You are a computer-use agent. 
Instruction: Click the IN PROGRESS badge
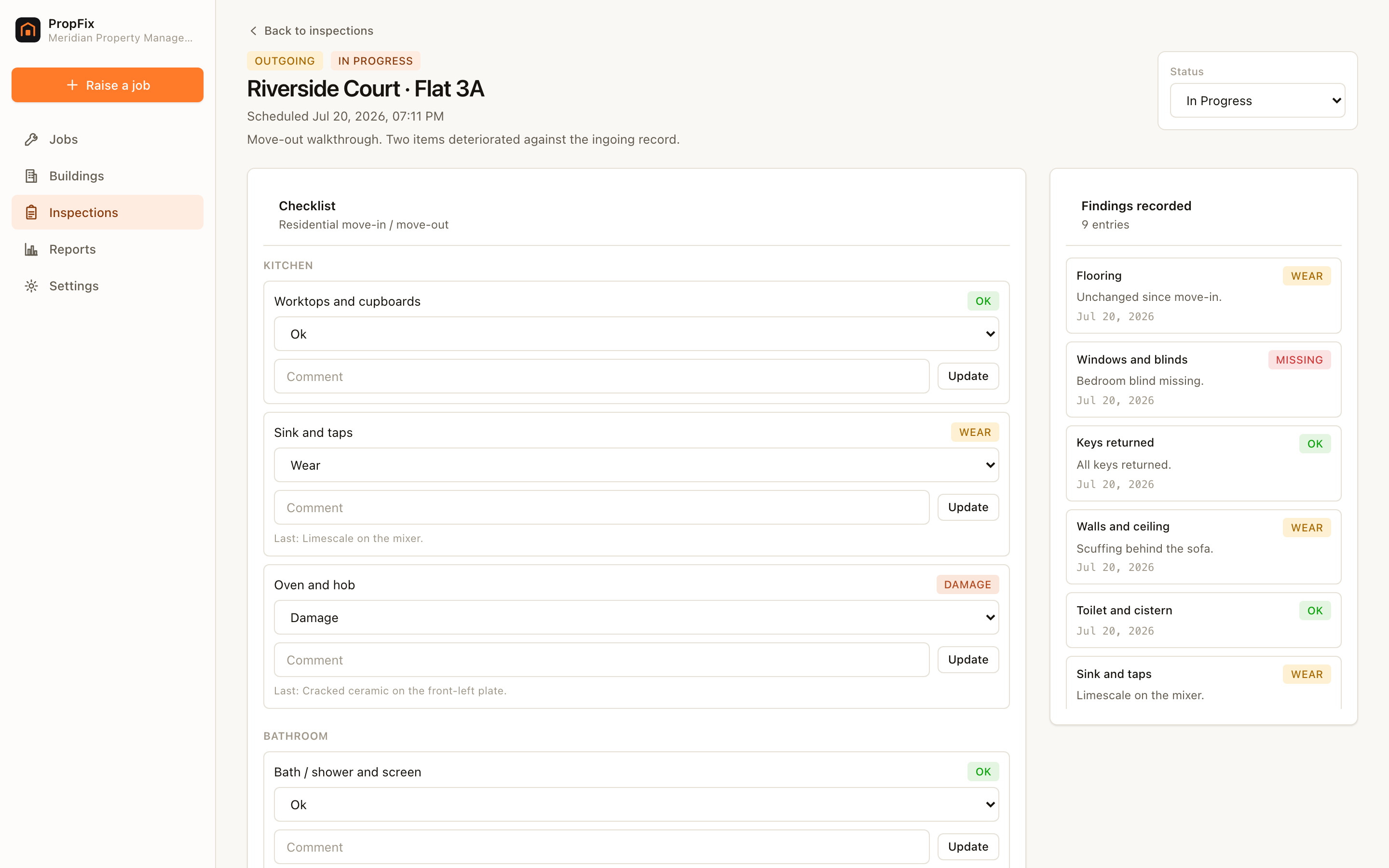pyautogui.click(x=375, y=61)
